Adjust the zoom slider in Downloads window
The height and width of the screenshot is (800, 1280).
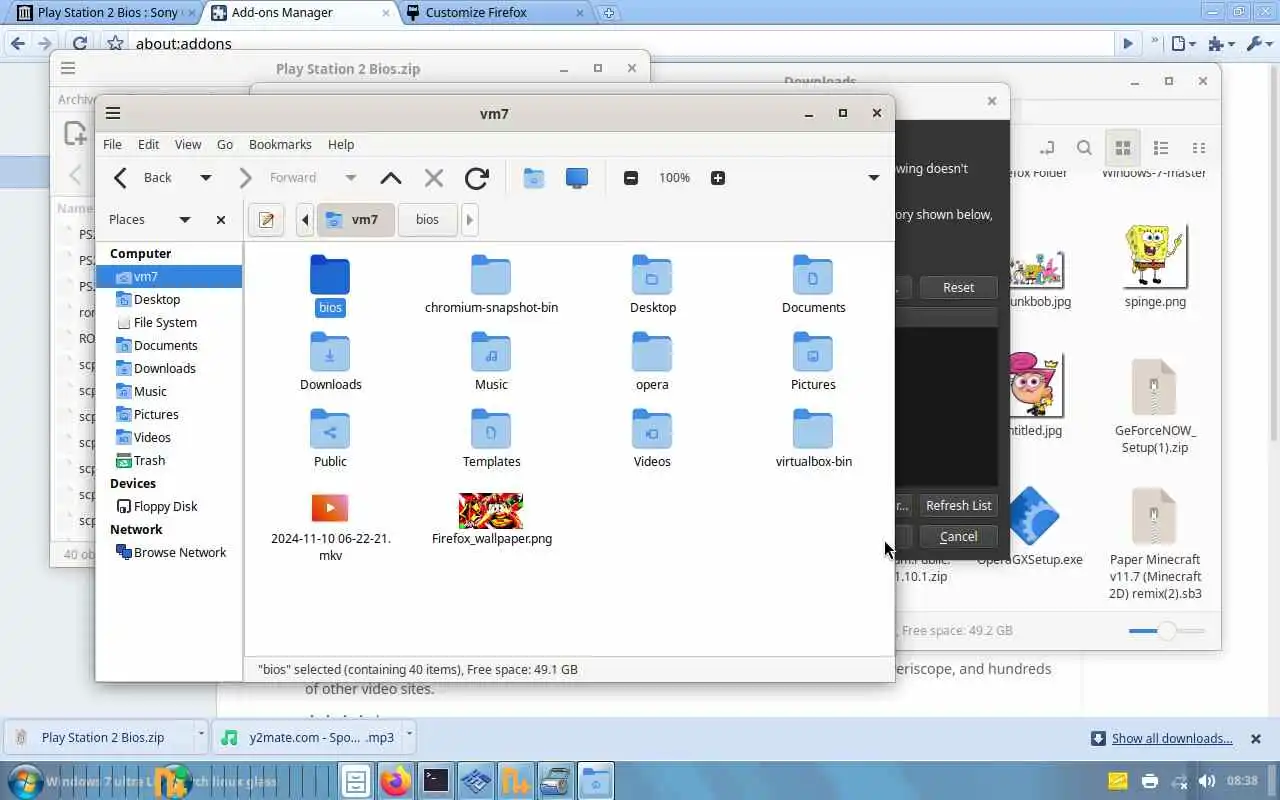[1167, 631]
